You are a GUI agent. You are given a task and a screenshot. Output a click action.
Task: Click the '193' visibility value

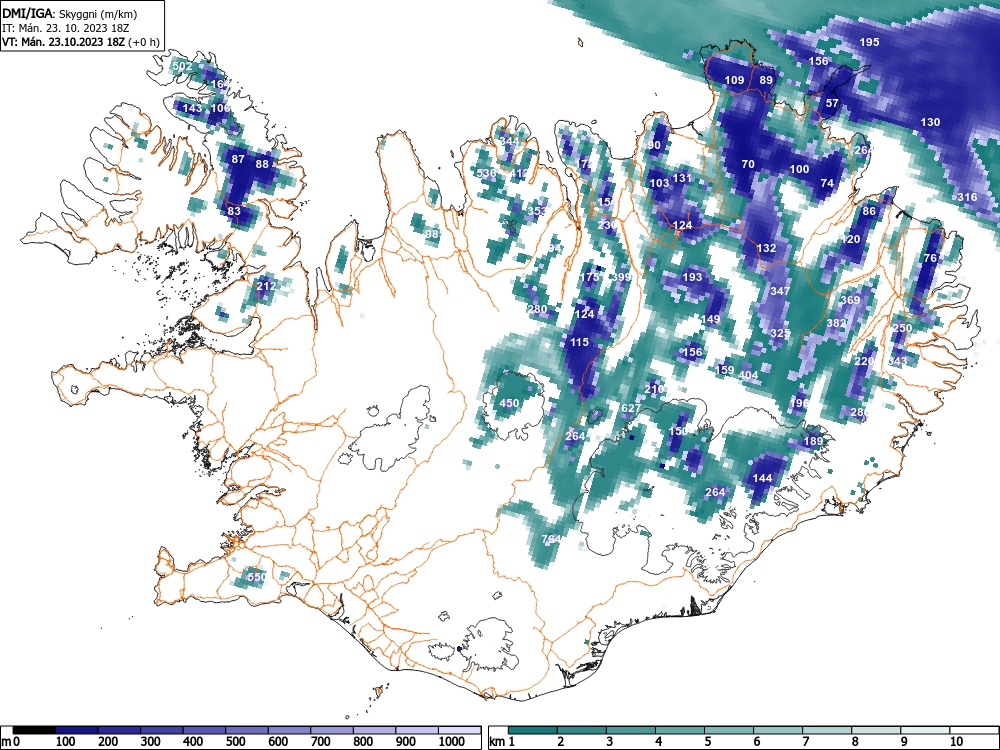coord(693,277)
